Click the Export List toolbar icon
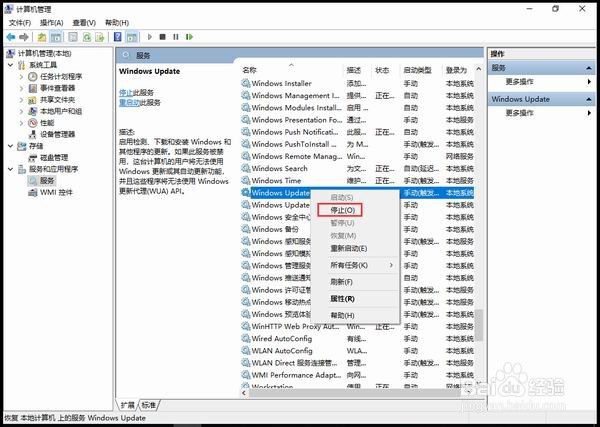 pyautogui.click(x=100, y=37)
